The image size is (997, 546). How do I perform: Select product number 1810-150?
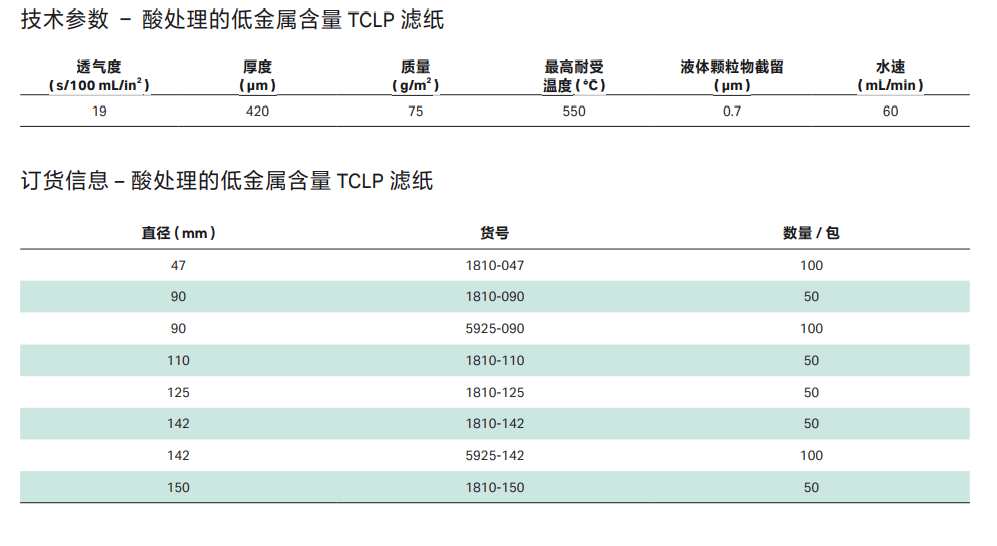pyautogui.click(x=495, y=488)
